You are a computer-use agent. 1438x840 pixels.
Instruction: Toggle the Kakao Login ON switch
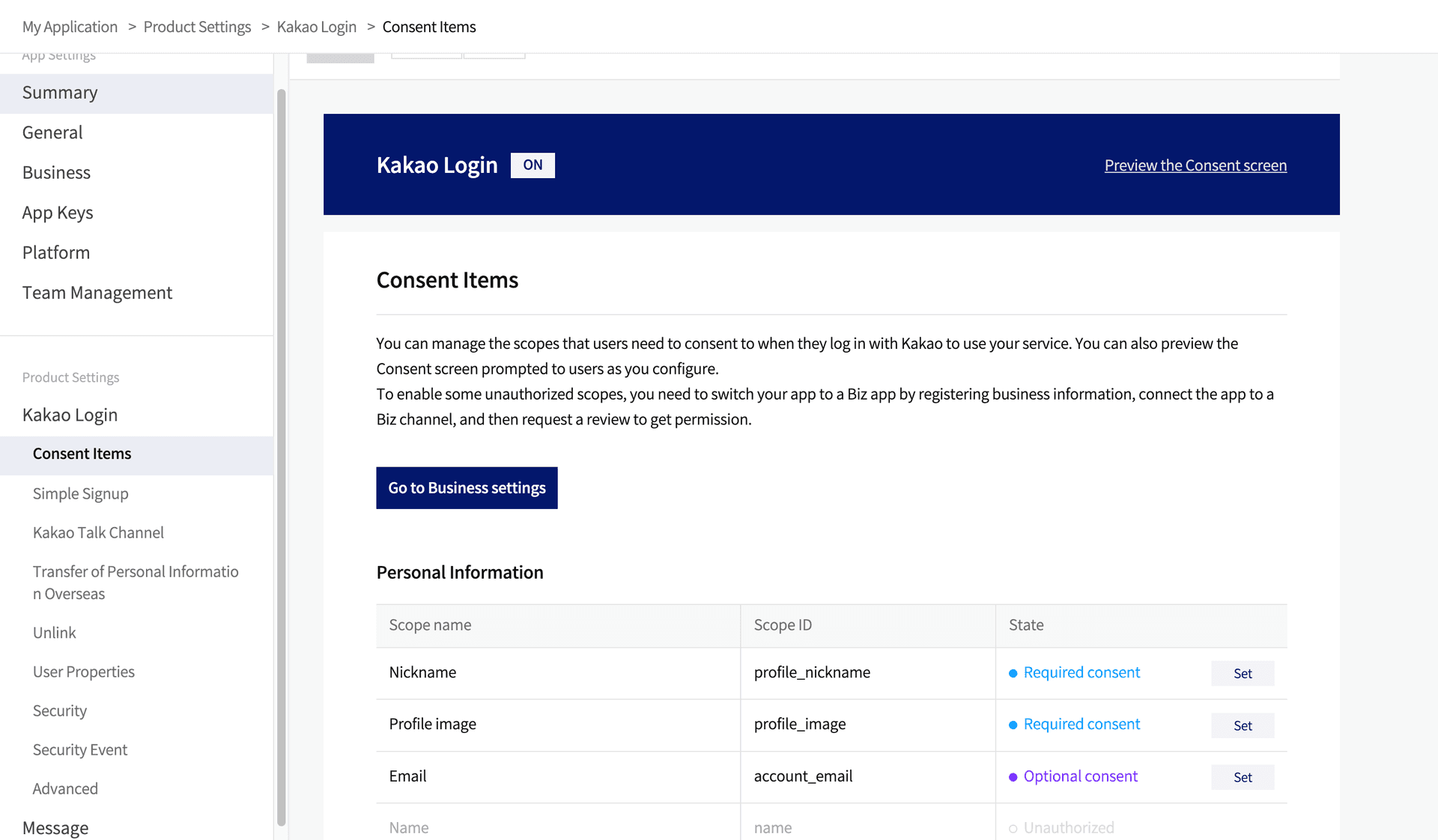coord(533,165)
